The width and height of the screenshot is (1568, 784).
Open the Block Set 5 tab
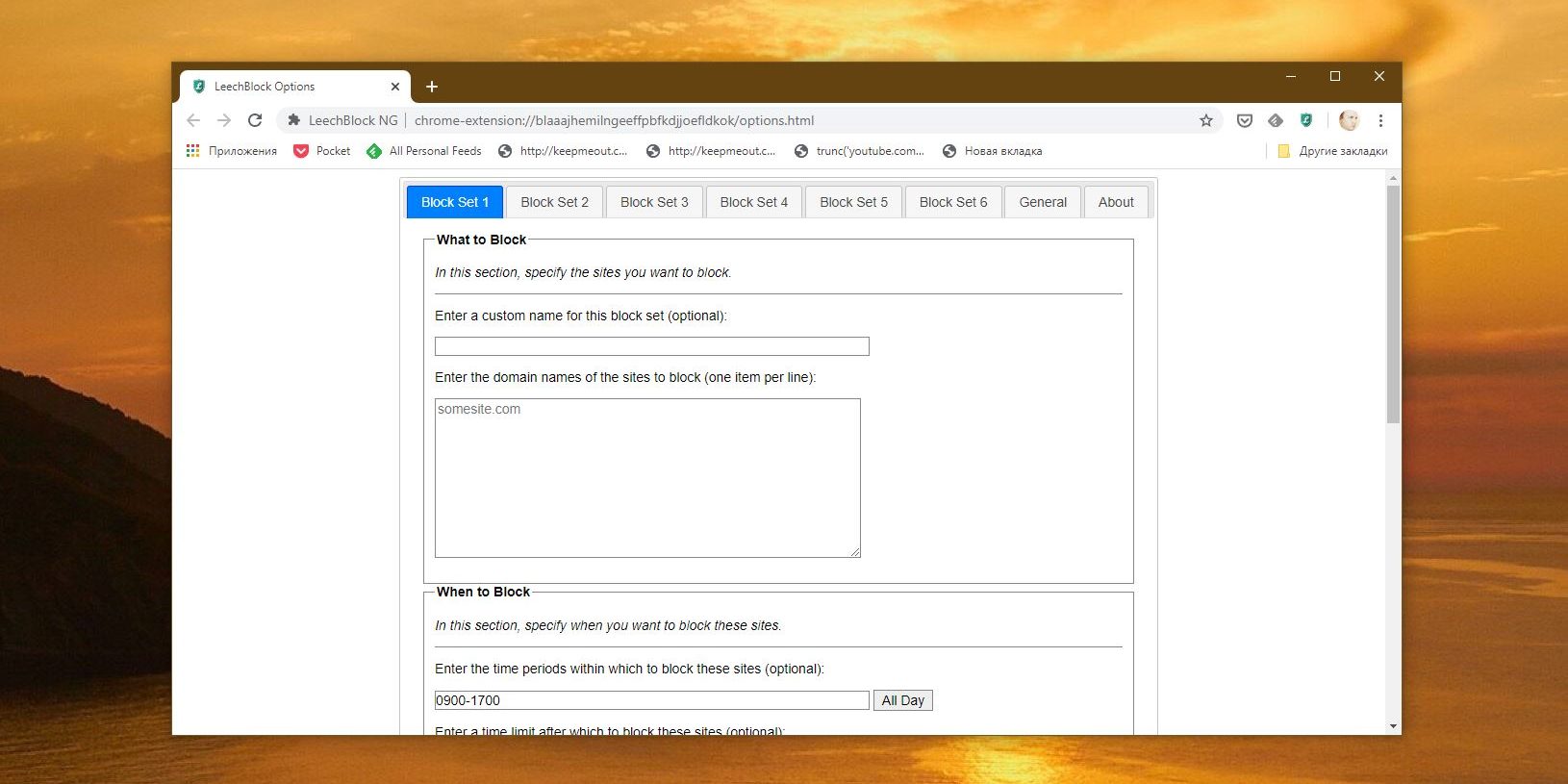pos(853,202)
